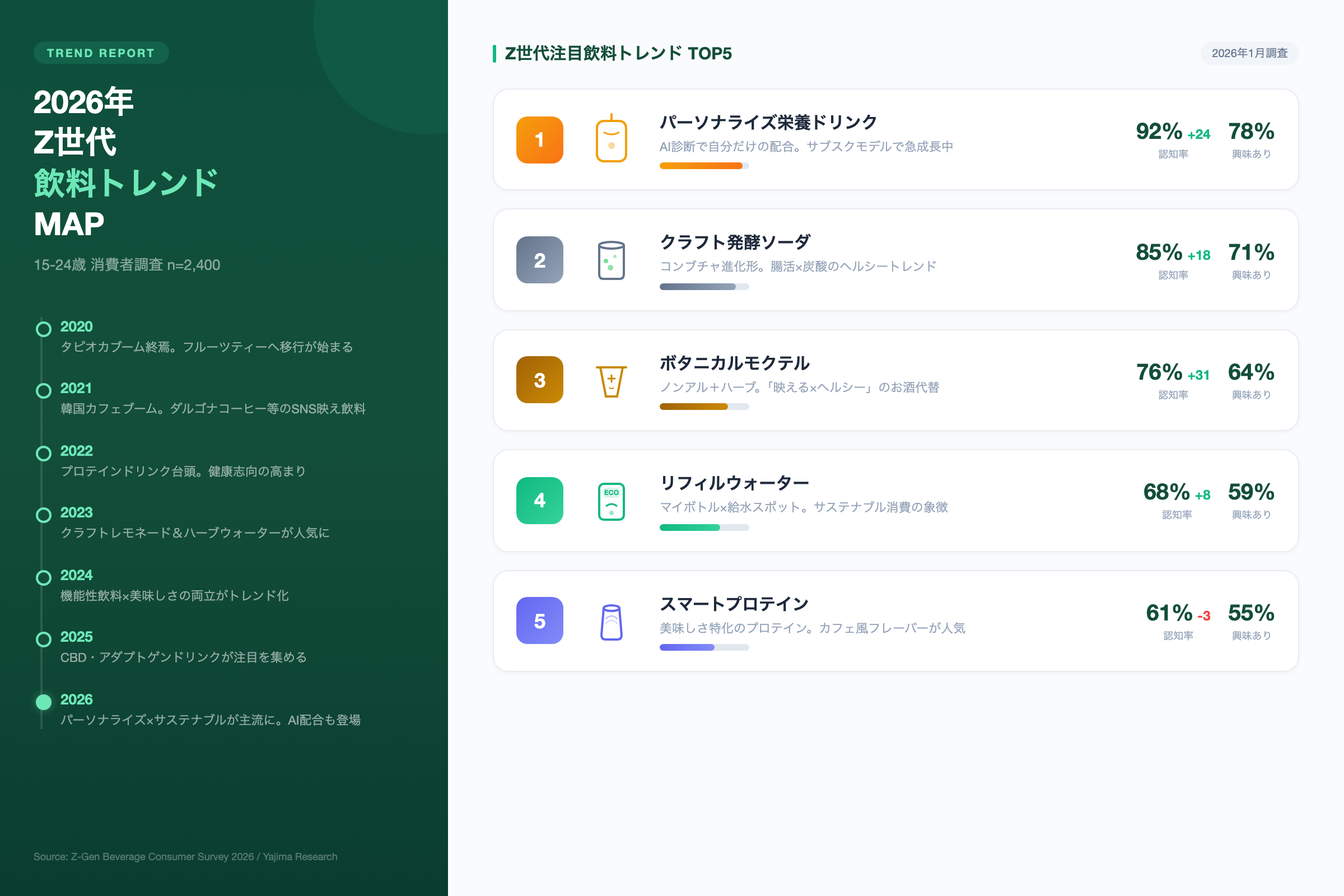The width and height of the screenshot is (1344, 896).
Task: Click the 85% awareness progress bar
Action: (x=704, y=286)
